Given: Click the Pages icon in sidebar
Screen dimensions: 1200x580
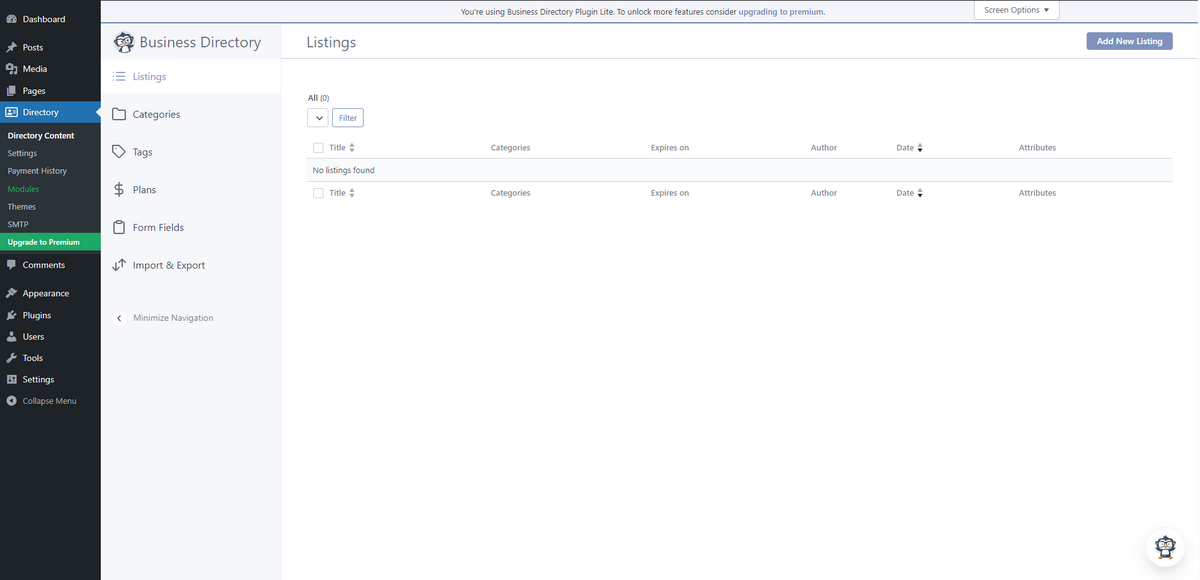Looking at the screenshot, I should (x=11, y=91).
